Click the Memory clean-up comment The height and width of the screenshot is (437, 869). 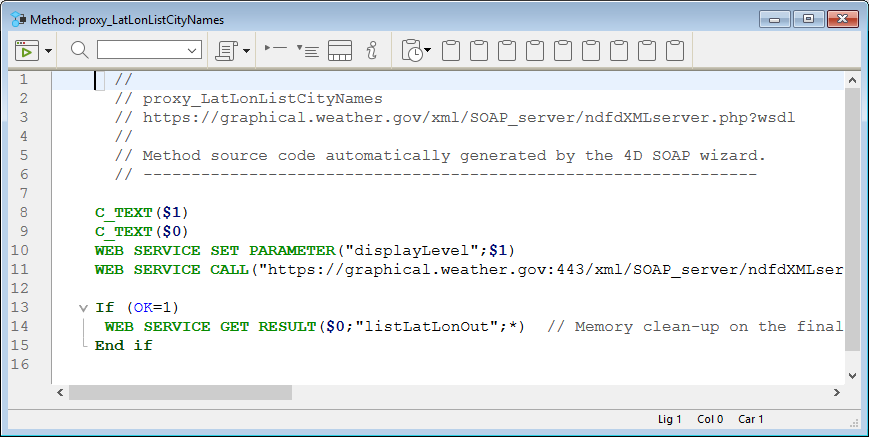point(696,327)
